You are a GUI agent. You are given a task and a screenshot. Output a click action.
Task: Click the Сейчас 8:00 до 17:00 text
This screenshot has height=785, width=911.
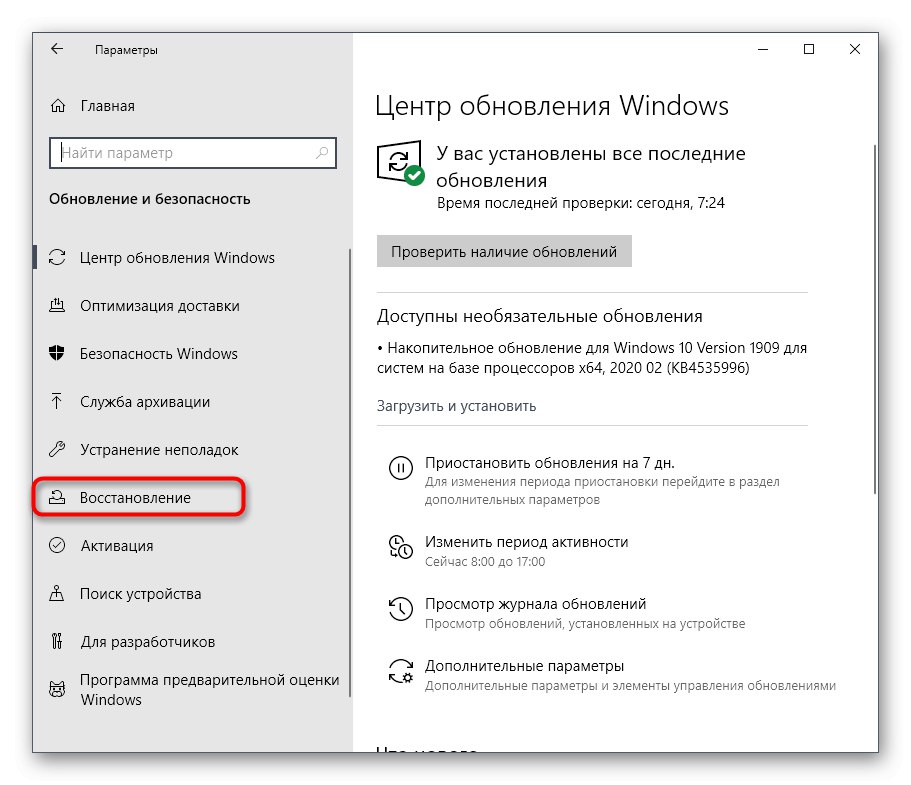tap(485, 561)
